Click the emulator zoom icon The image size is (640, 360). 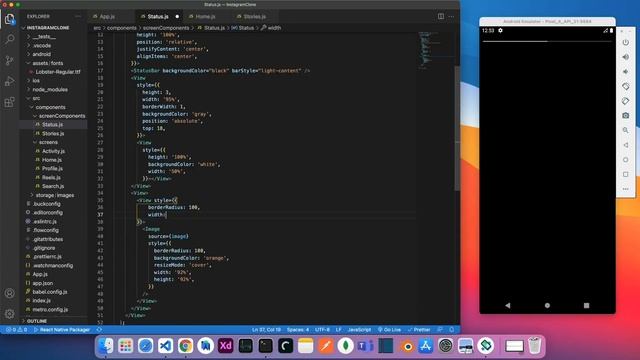pyautogui.click(x=625, y=131)
